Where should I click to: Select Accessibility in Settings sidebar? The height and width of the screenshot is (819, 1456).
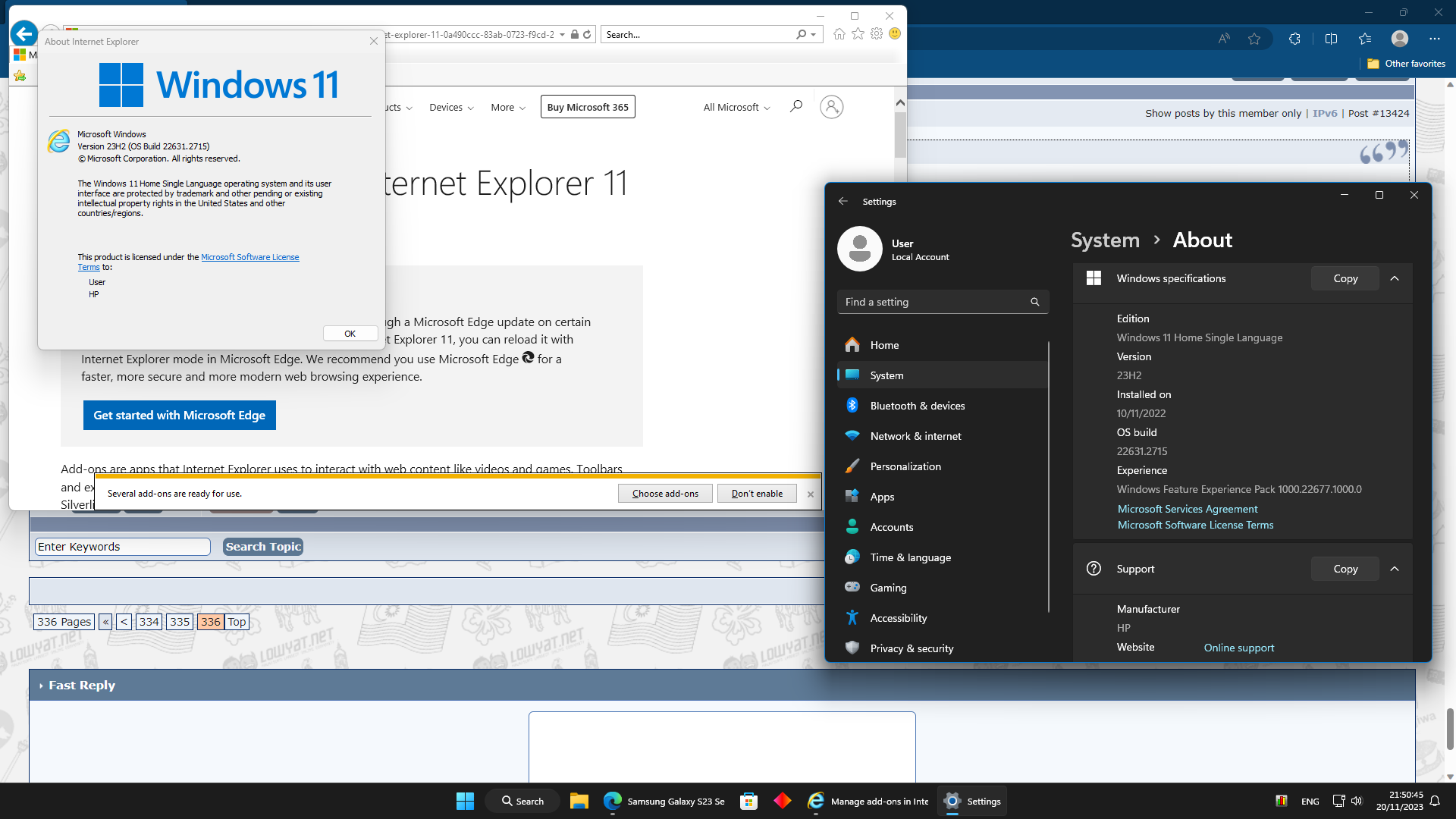(943, 618)
